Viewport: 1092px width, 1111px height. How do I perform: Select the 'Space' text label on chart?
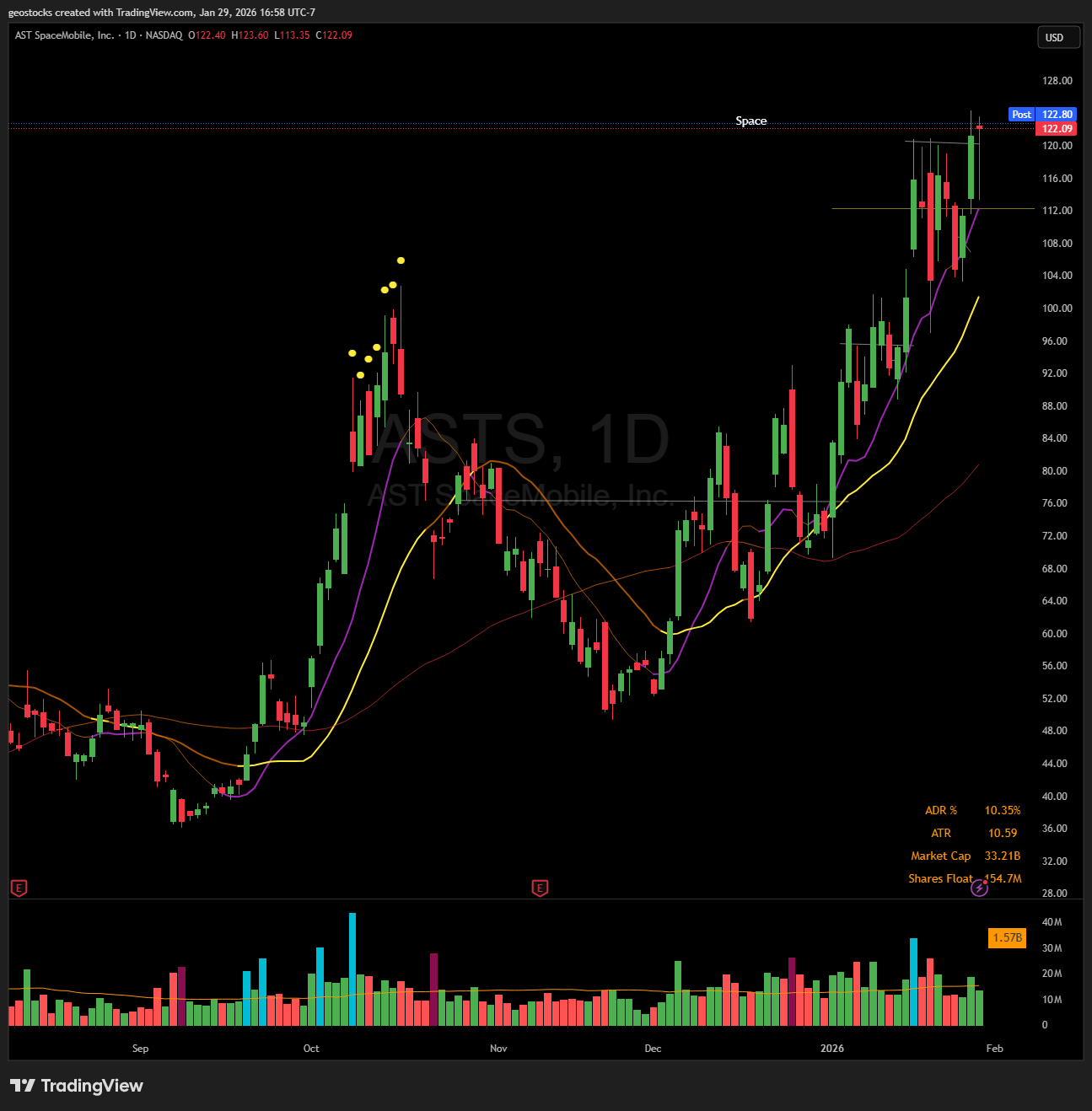click(x=751, y=121)
